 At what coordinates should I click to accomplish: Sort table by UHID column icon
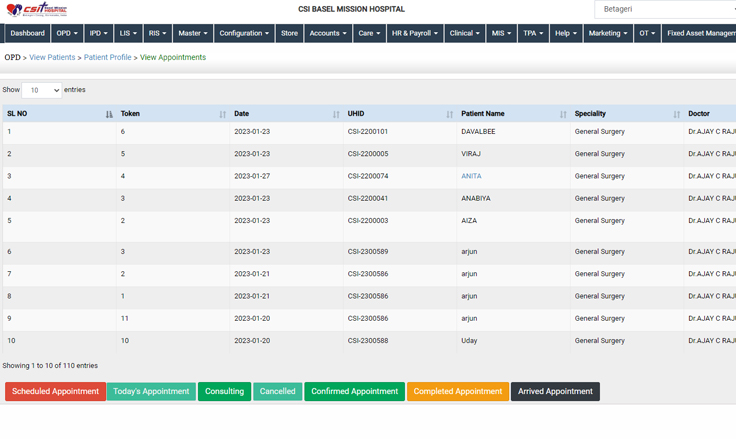(x=450, y=114)
